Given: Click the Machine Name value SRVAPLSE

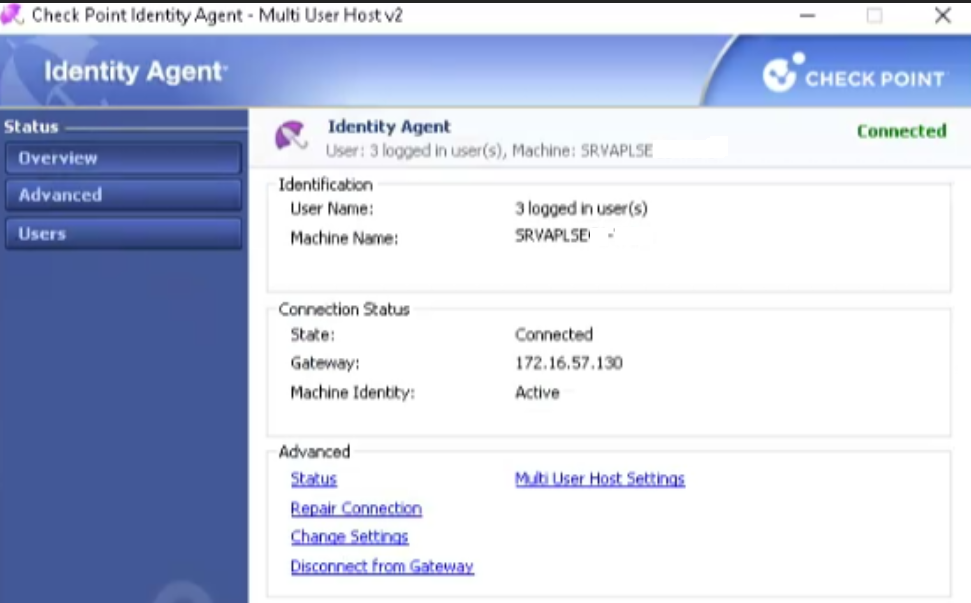Looking at the screenshot, I should point(552,236).
